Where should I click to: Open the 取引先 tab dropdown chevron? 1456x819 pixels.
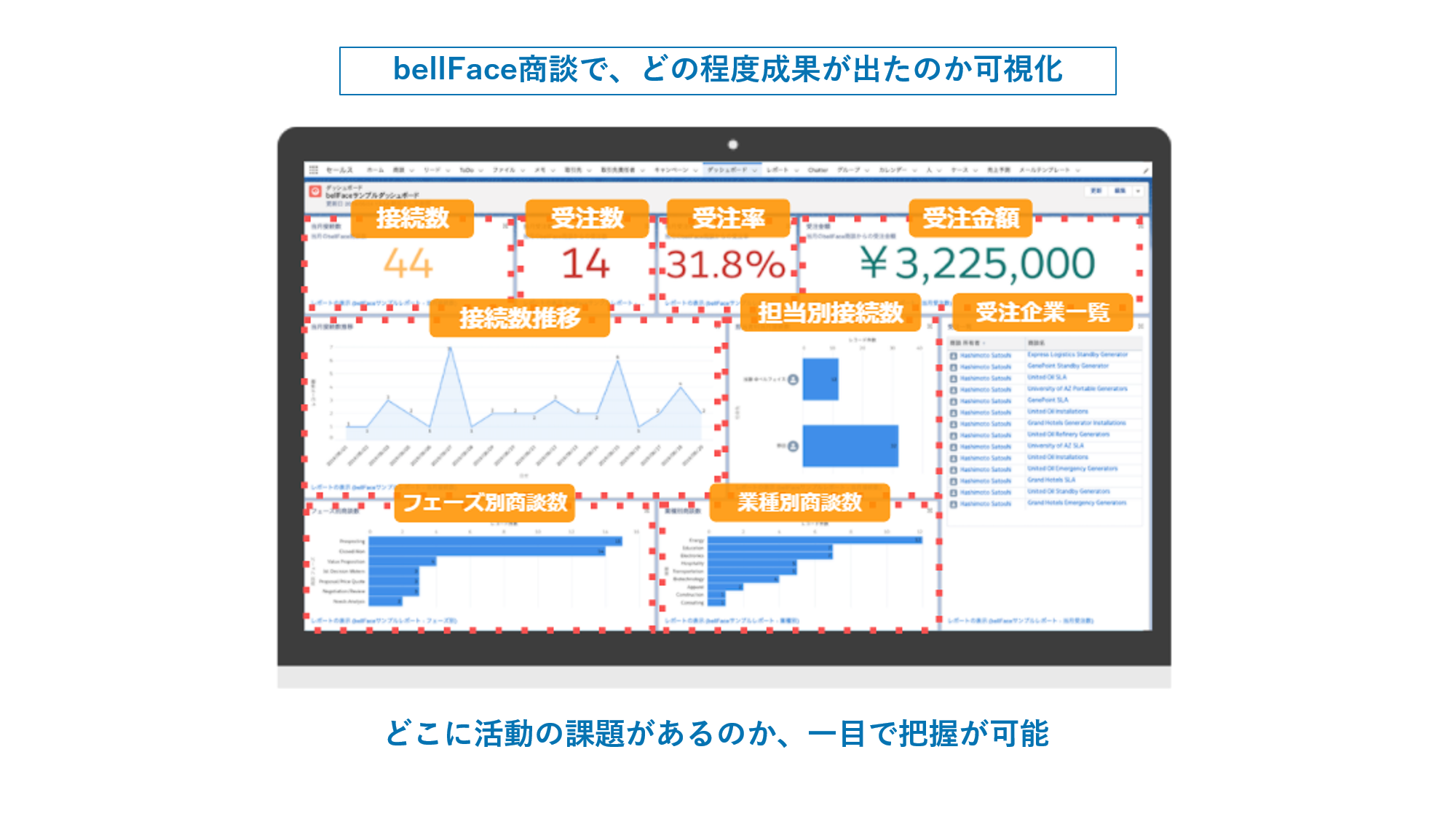[x=589, y=170]
